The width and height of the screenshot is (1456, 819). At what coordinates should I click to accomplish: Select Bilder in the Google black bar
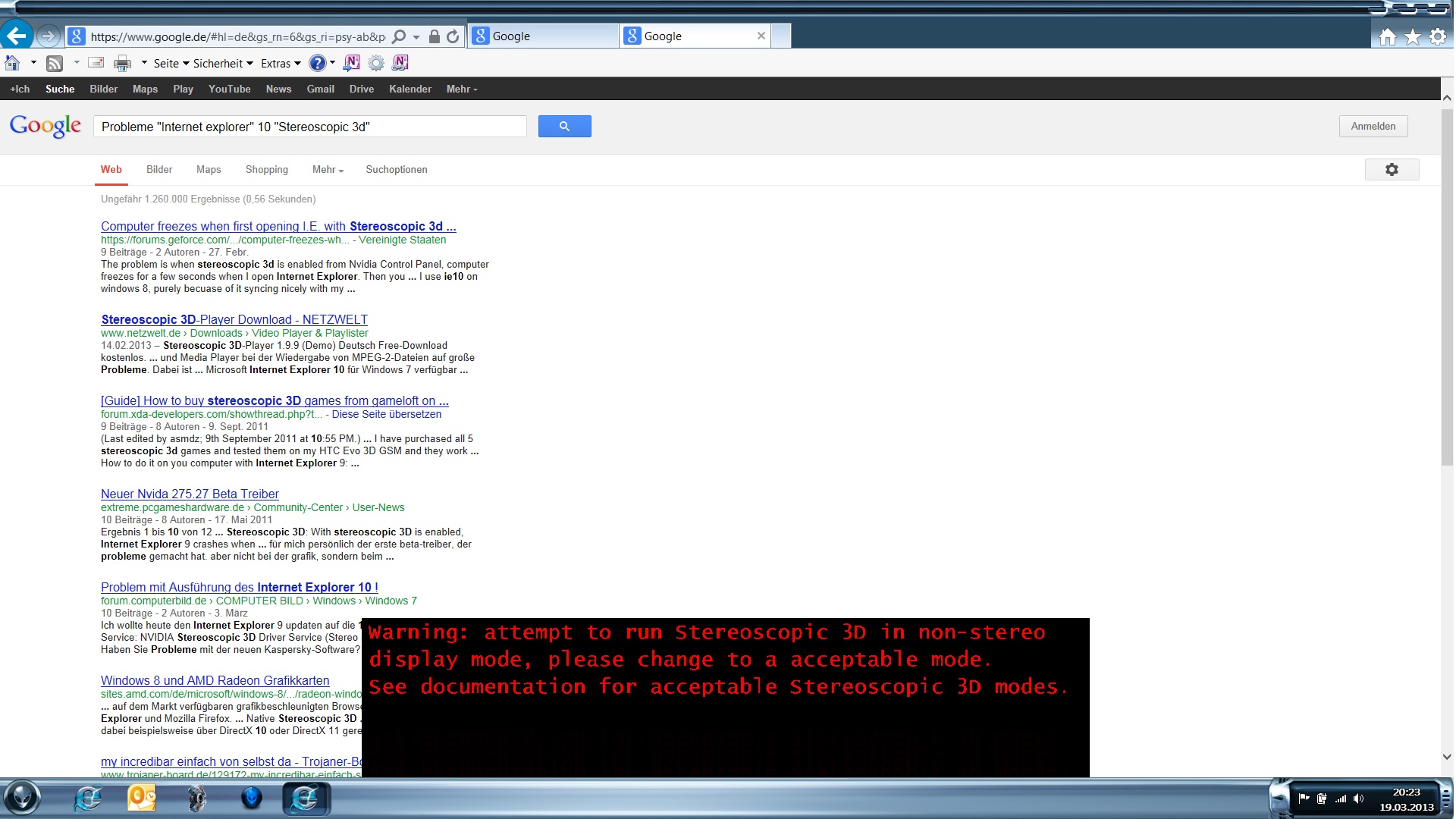point(103,89)
